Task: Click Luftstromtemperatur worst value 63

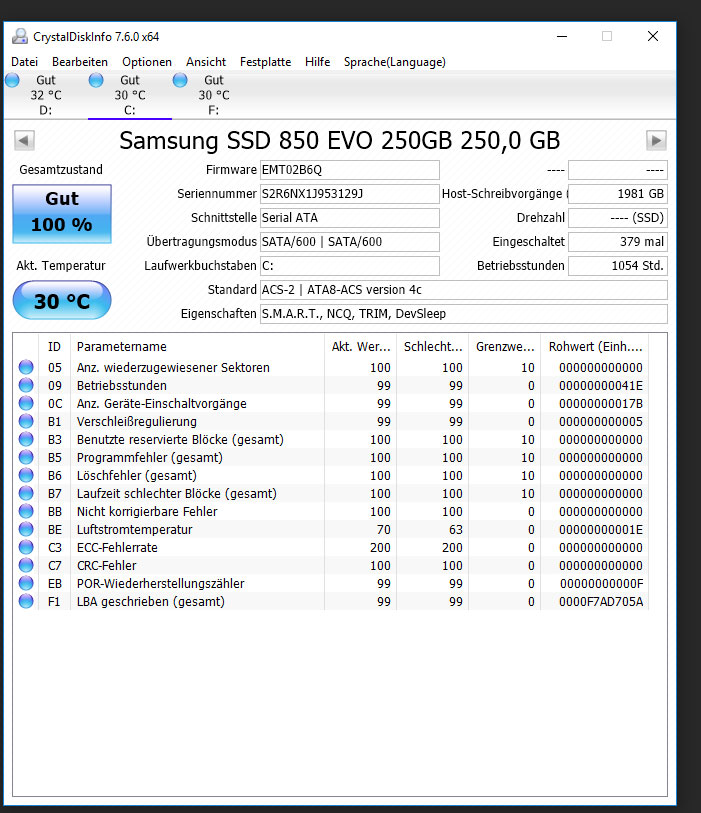Action: pyautogui.click(x=456, y=529)
